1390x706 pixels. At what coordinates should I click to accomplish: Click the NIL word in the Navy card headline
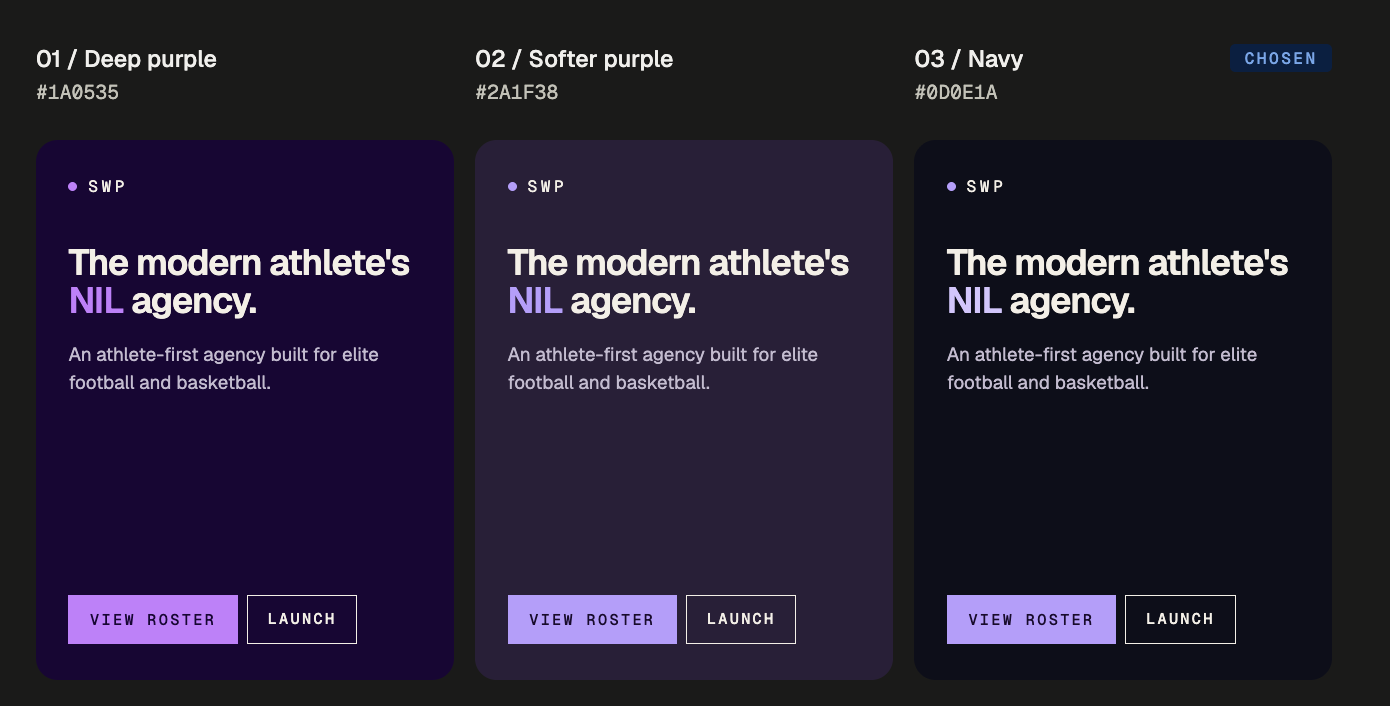click(x=974, y=301)
